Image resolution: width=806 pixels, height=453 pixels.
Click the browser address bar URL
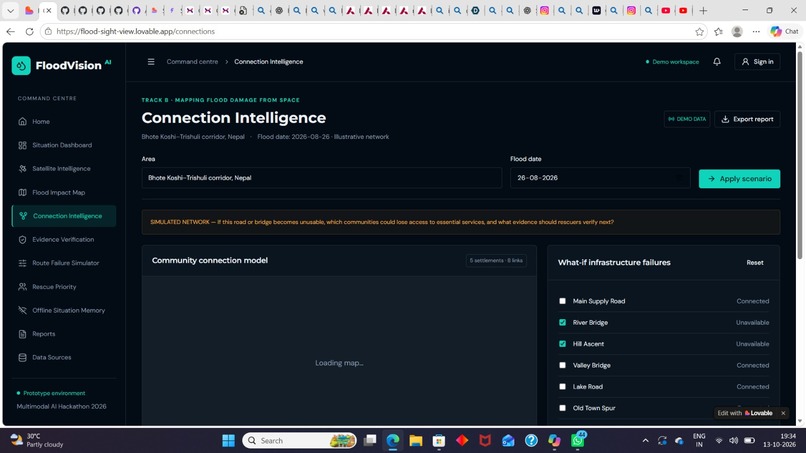(136, 31)
